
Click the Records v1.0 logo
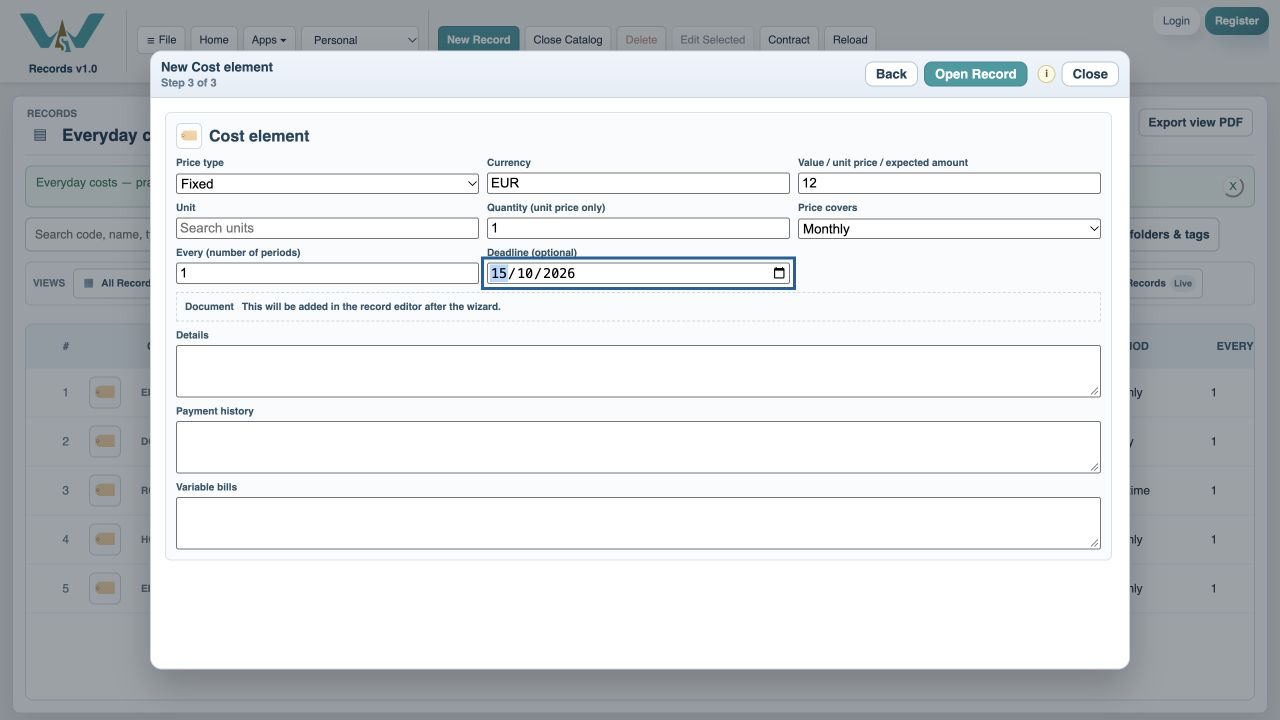pyautogui.click(x=62, y=42)
